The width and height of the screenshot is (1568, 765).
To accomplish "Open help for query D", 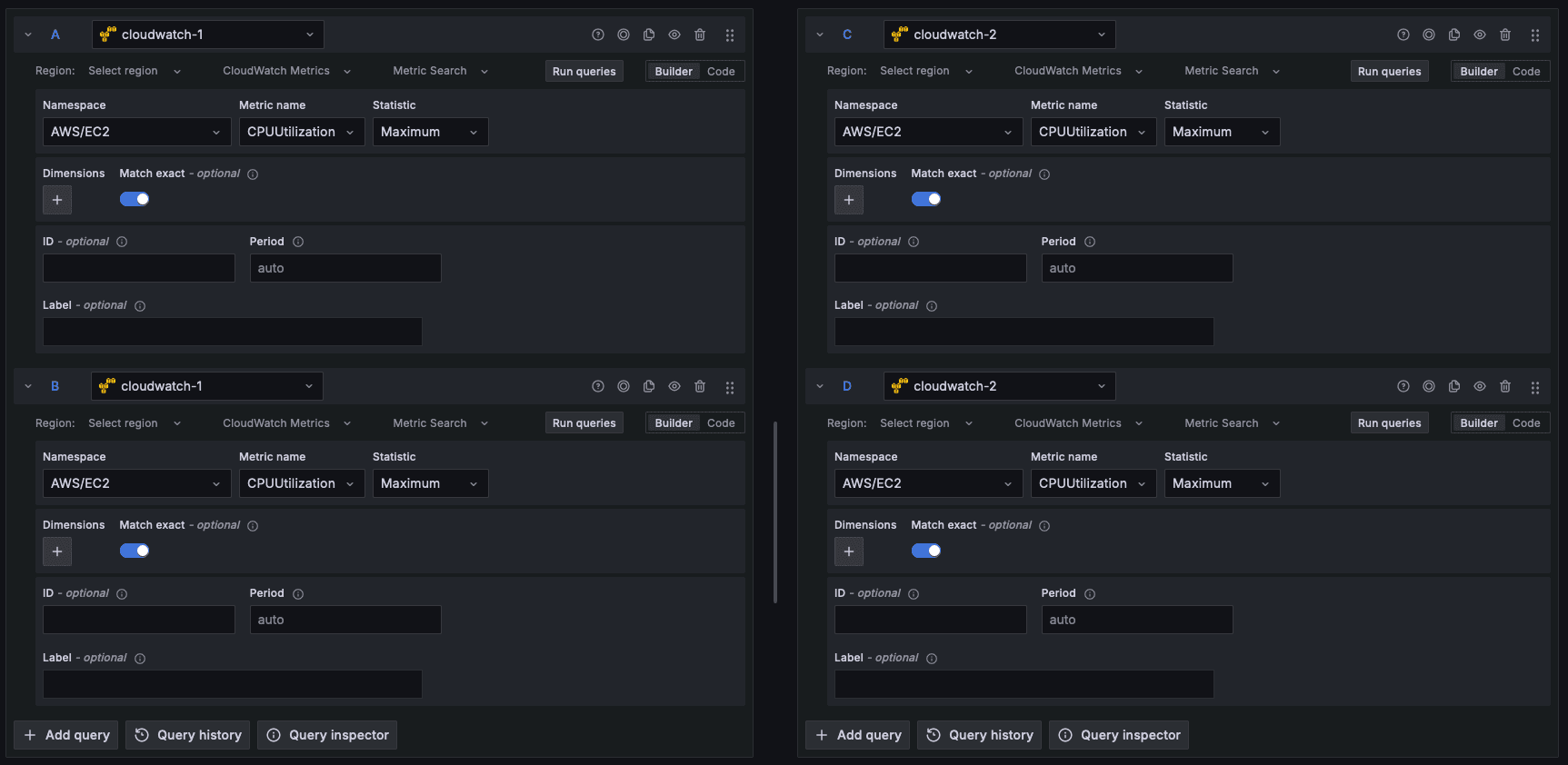I will [x=1403, y=386].
